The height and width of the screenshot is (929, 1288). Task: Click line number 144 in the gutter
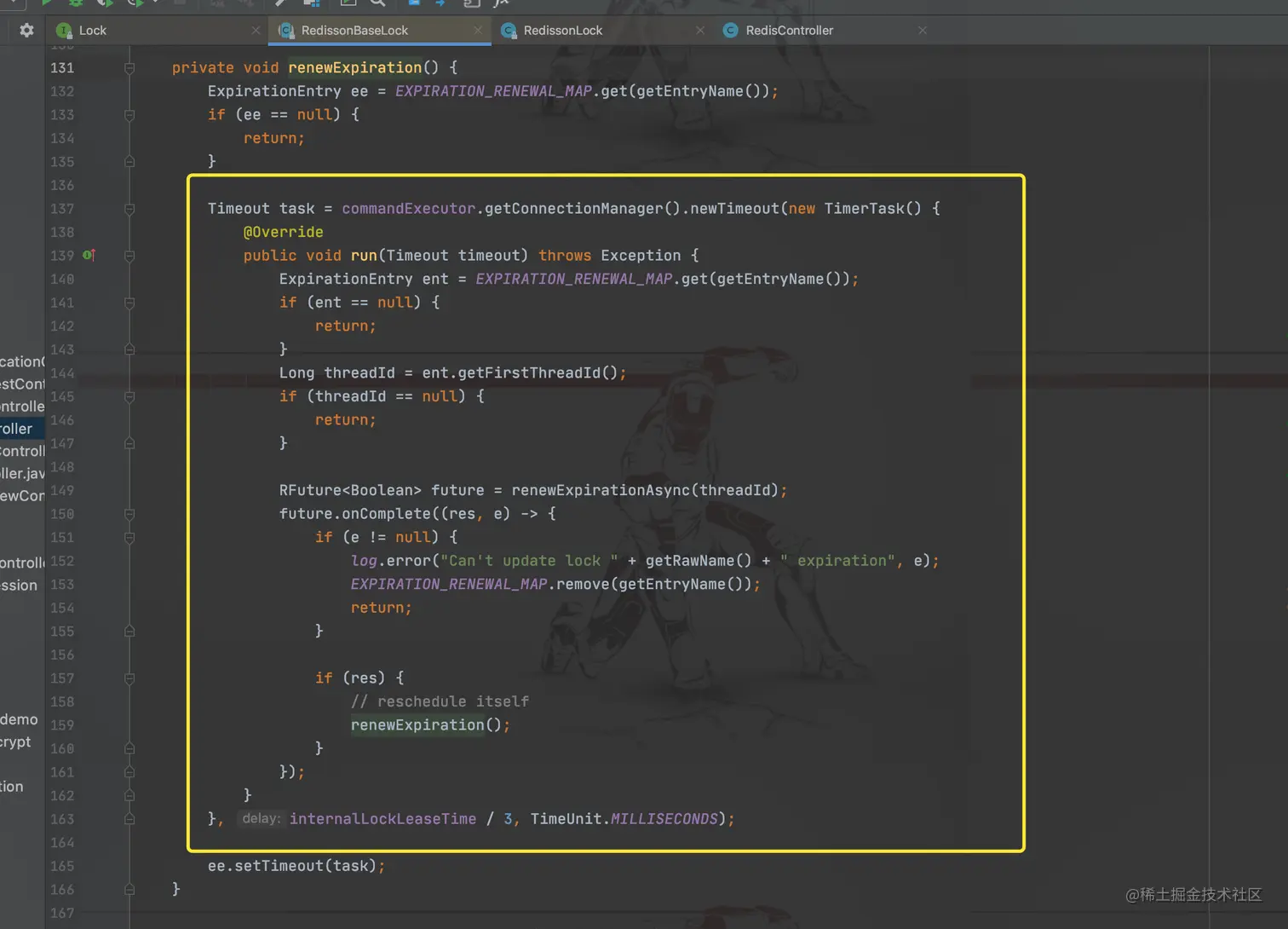pos(62,372)
